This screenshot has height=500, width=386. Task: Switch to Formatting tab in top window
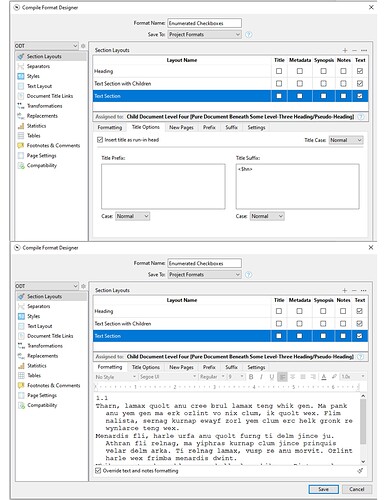pos(110,128)
